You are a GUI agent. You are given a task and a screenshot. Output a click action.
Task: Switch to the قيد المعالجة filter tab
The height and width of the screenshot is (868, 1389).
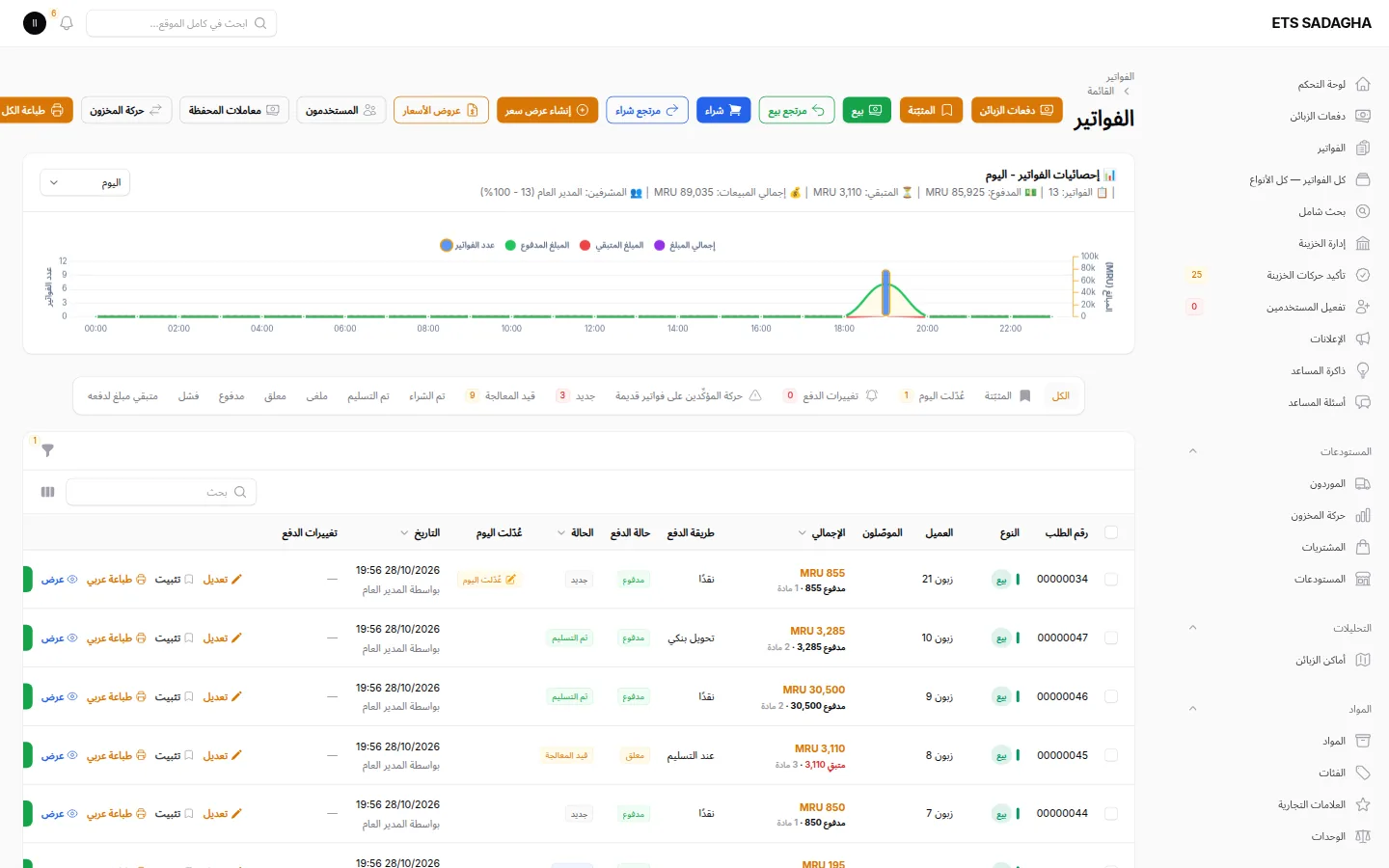tap(500, 396)
